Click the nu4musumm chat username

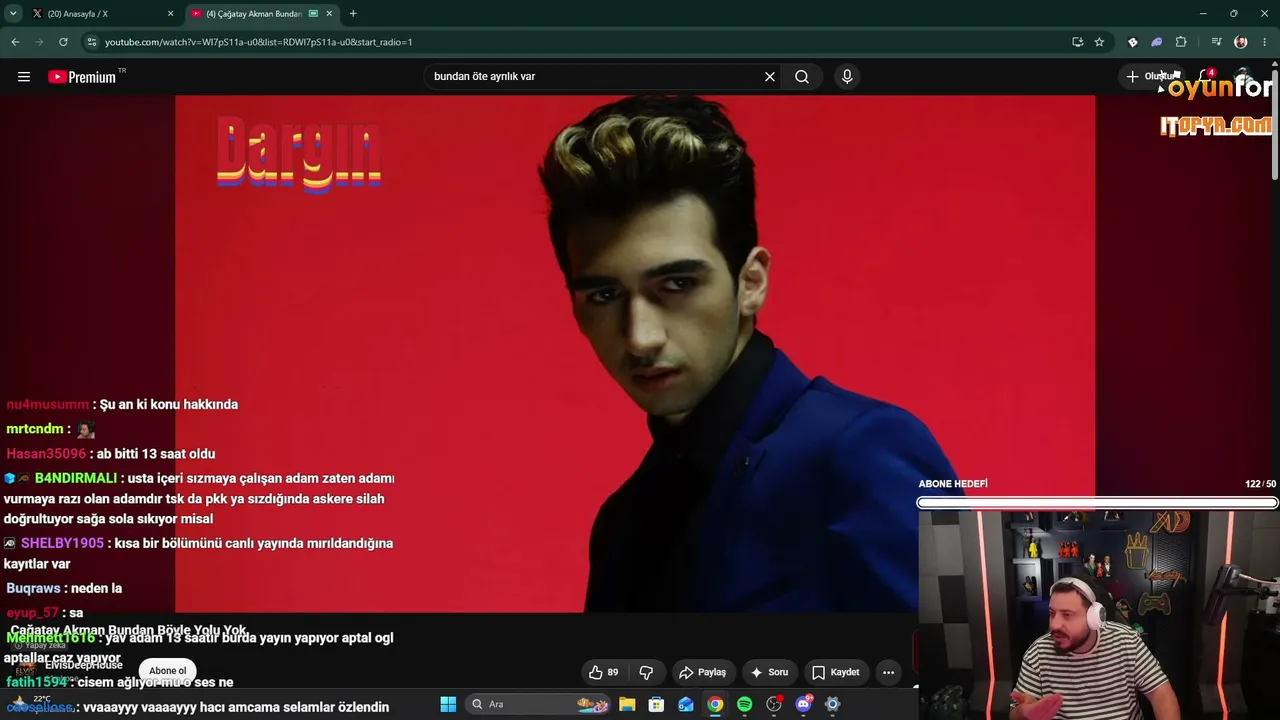48,404
